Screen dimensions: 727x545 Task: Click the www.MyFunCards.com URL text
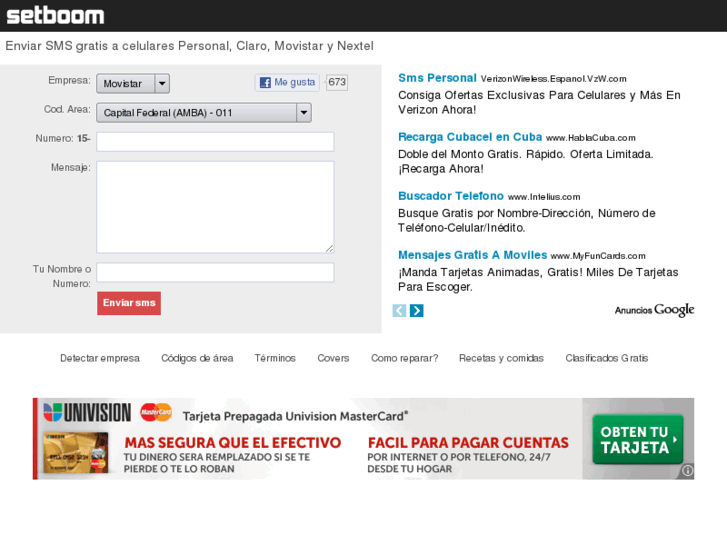pos(598,256)
